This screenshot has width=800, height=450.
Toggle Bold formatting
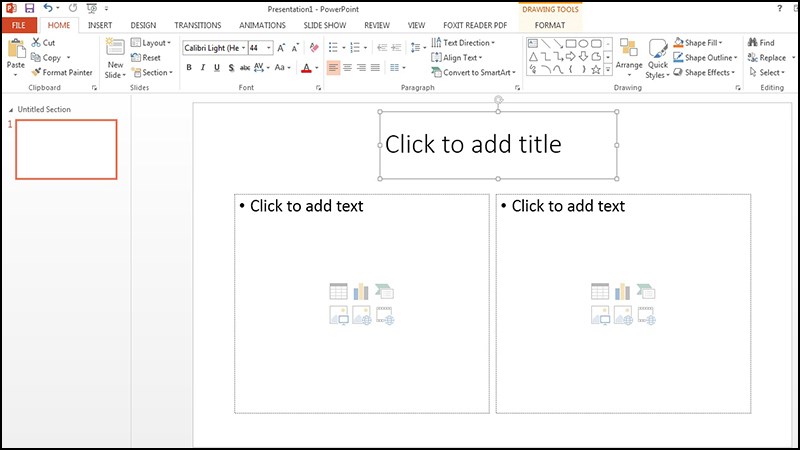coord(188,68)
